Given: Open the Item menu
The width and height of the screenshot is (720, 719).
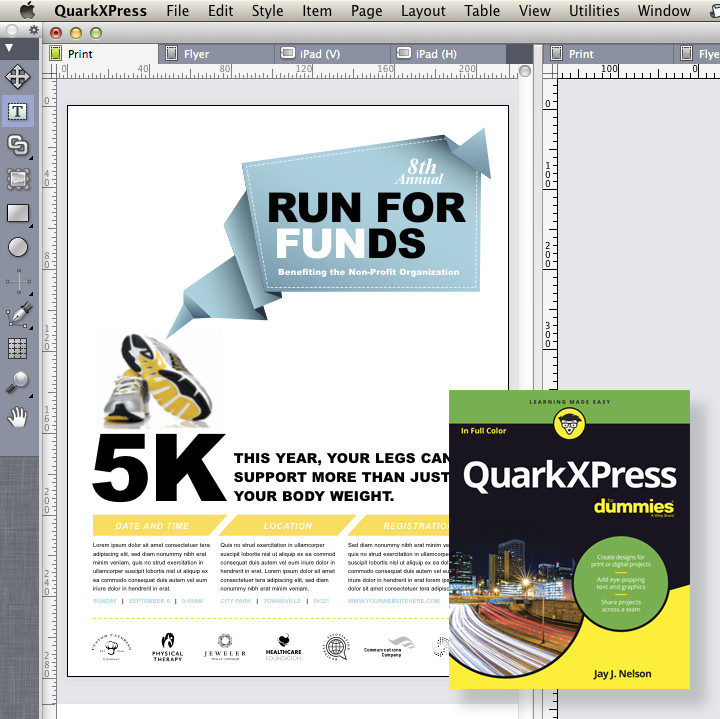Looking at the screenshot, I should coord(317,11).
